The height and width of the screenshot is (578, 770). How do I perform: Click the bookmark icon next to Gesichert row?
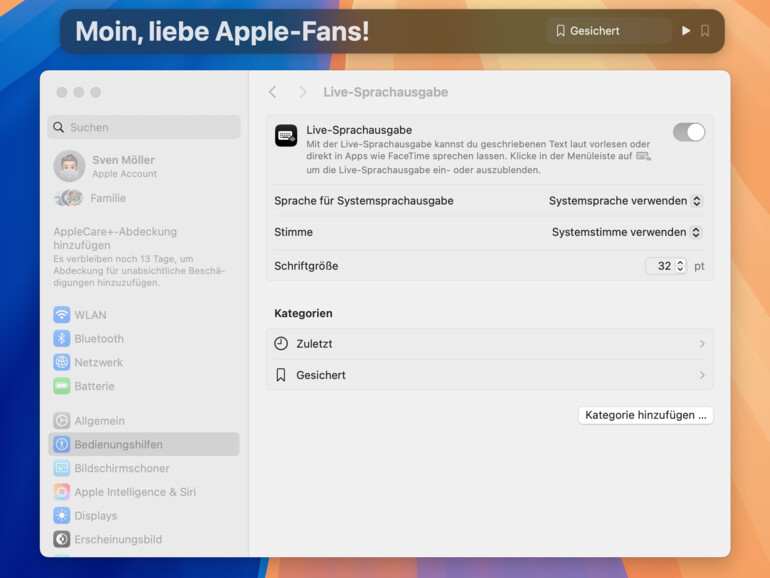pyautogui.click(x=281, y=375)
